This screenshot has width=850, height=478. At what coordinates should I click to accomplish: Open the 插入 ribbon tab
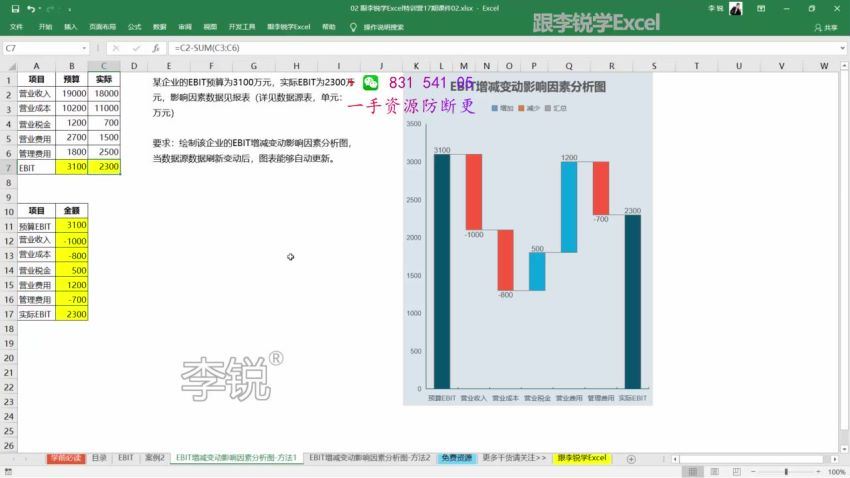click(x=70, y=27)
